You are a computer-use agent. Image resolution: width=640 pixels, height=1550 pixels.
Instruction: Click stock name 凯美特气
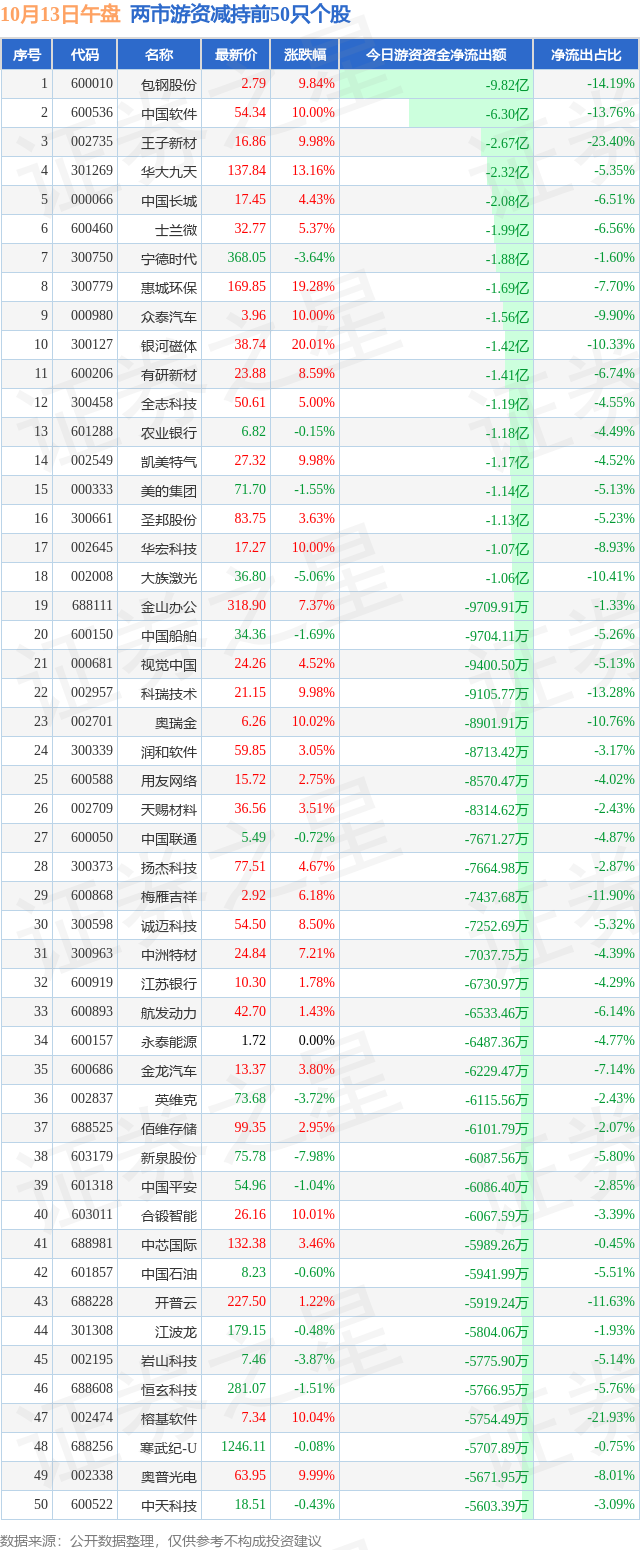tap(169, 461)
